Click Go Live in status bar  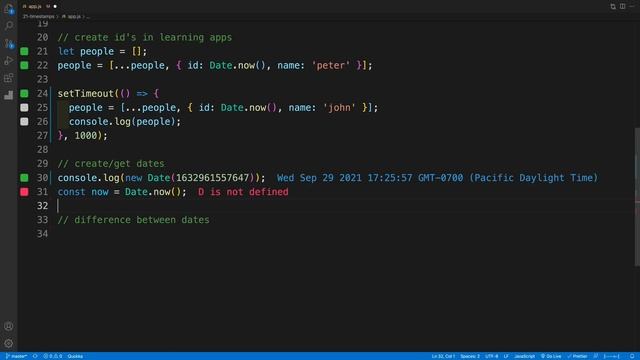(551, 356)
